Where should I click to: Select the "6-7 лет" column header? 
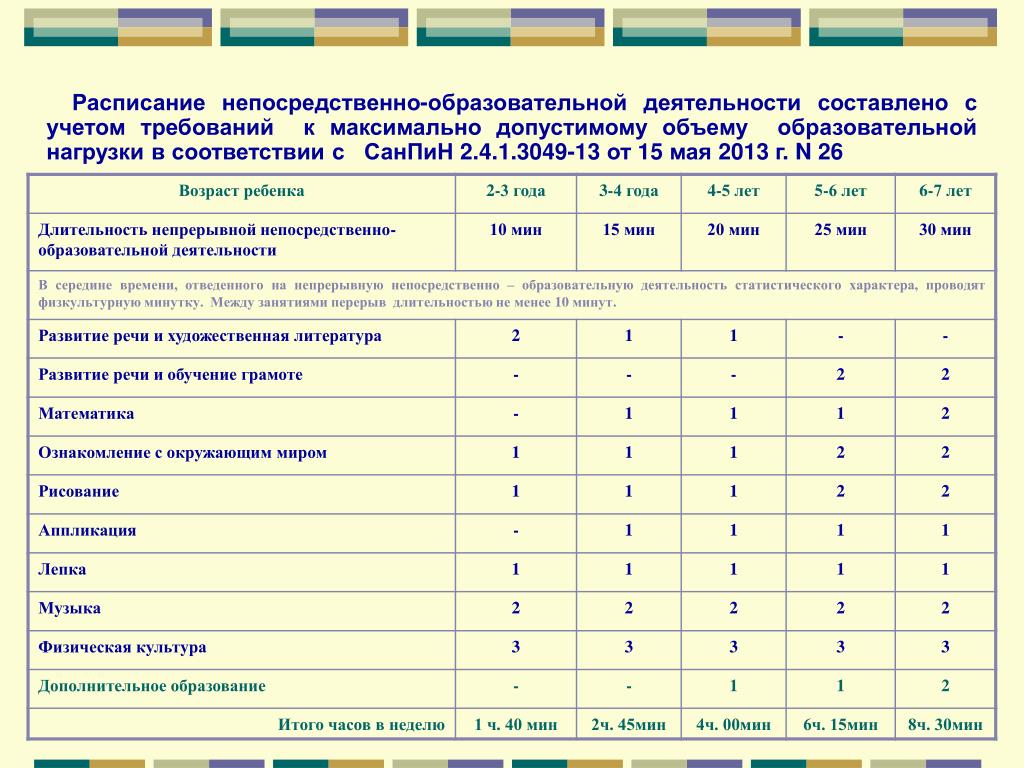945,191
